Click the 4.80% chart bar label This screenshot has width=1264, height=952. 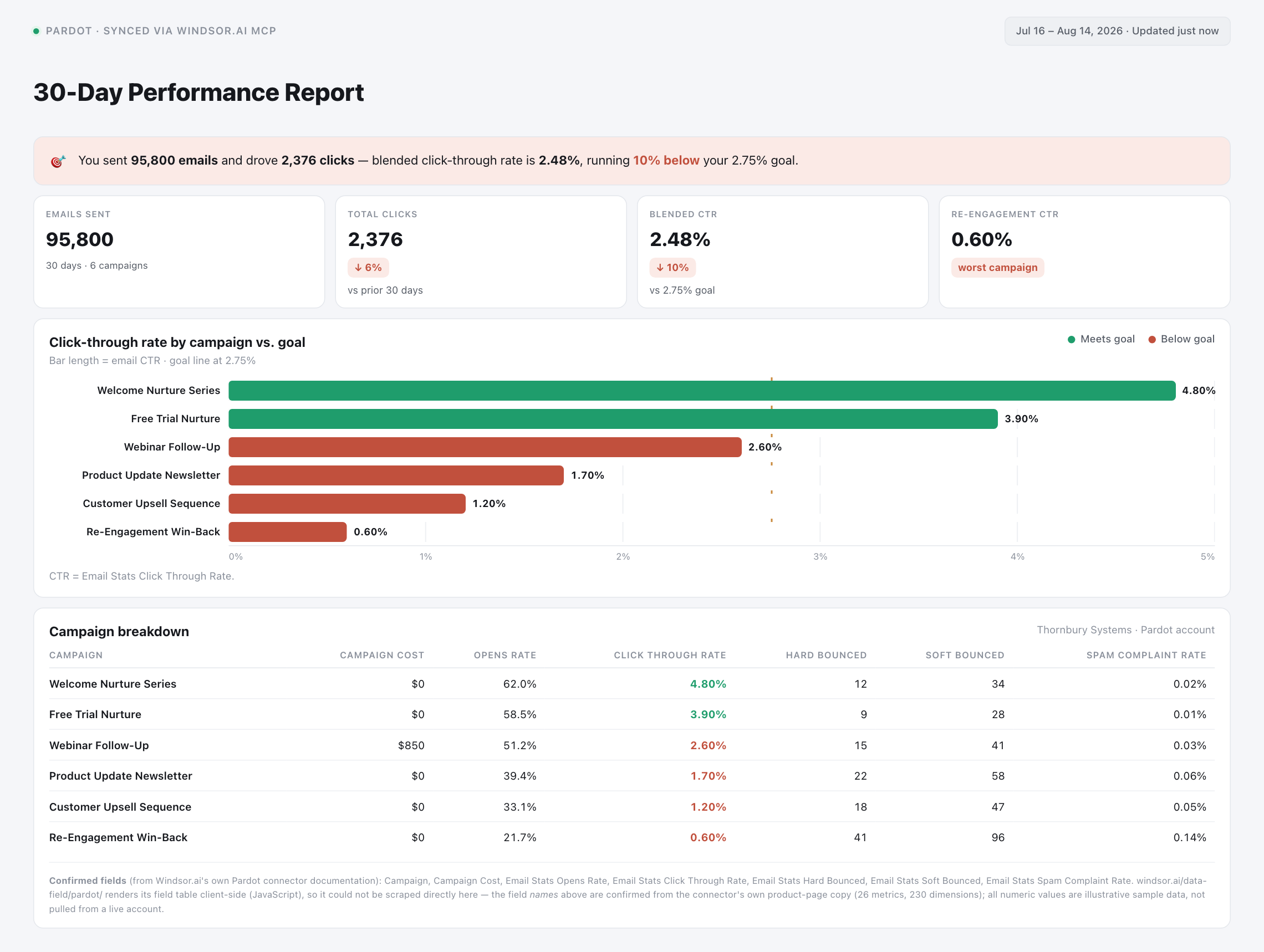1198,391
